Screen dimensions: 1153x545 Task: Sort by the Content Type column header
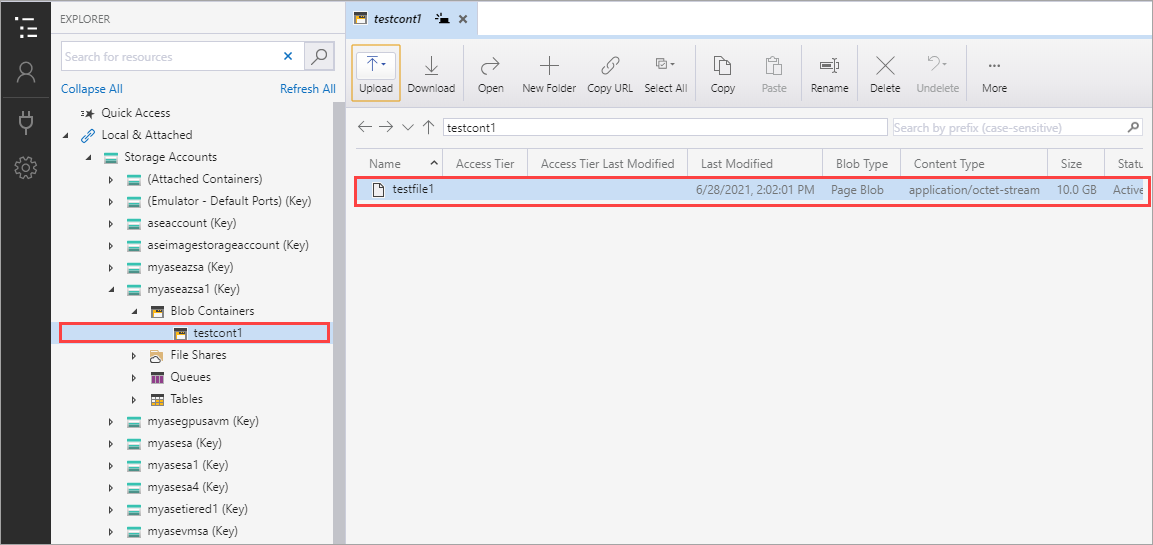(974, 164)
